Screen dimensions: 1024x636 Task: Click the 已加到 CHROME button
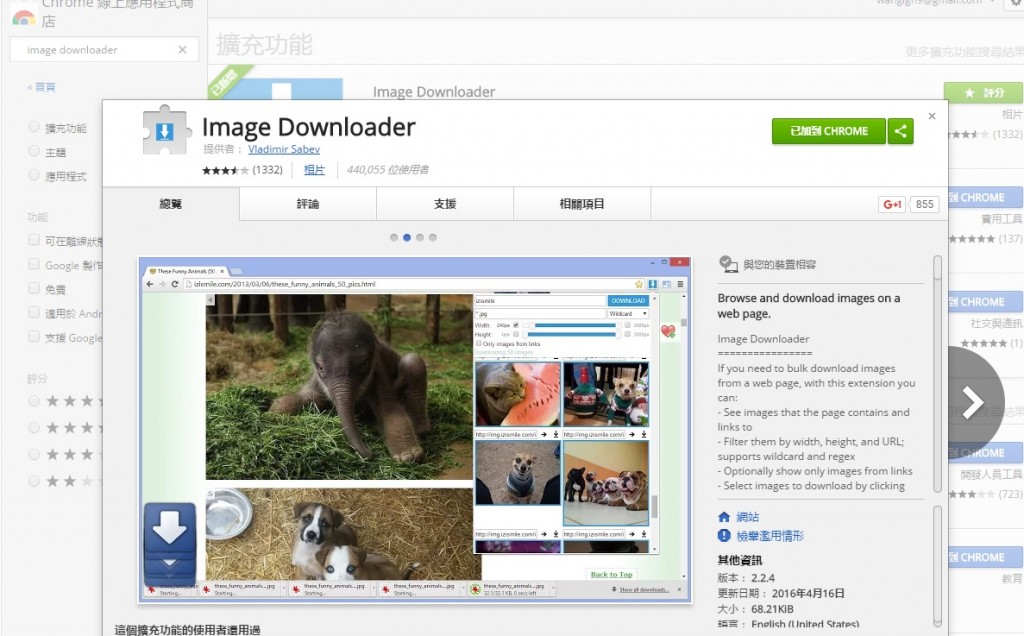pyautogui.click(x=829, y=131)
